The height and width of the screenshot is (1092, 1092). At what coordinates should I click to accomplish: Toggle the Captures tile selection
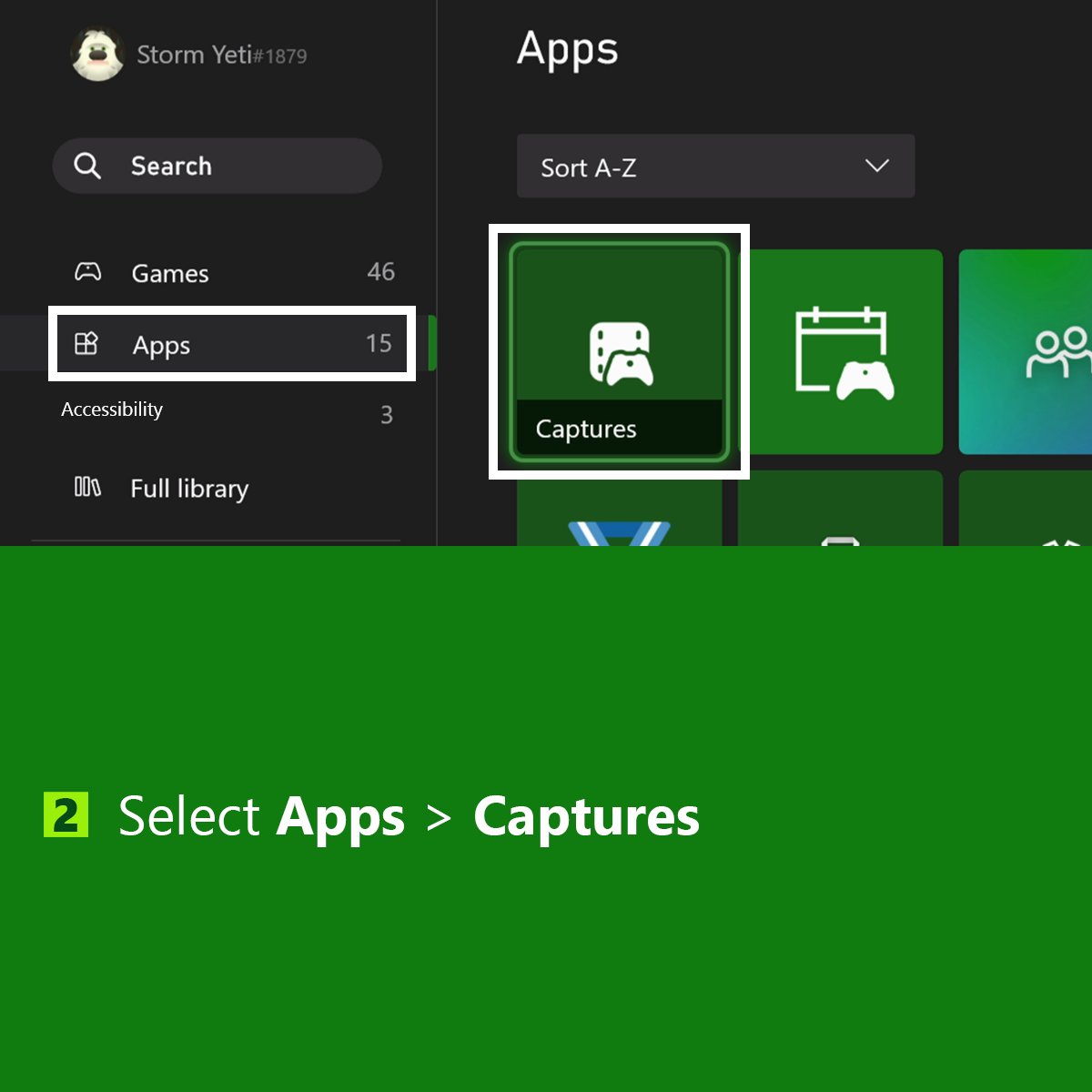(x=620, y=350)
